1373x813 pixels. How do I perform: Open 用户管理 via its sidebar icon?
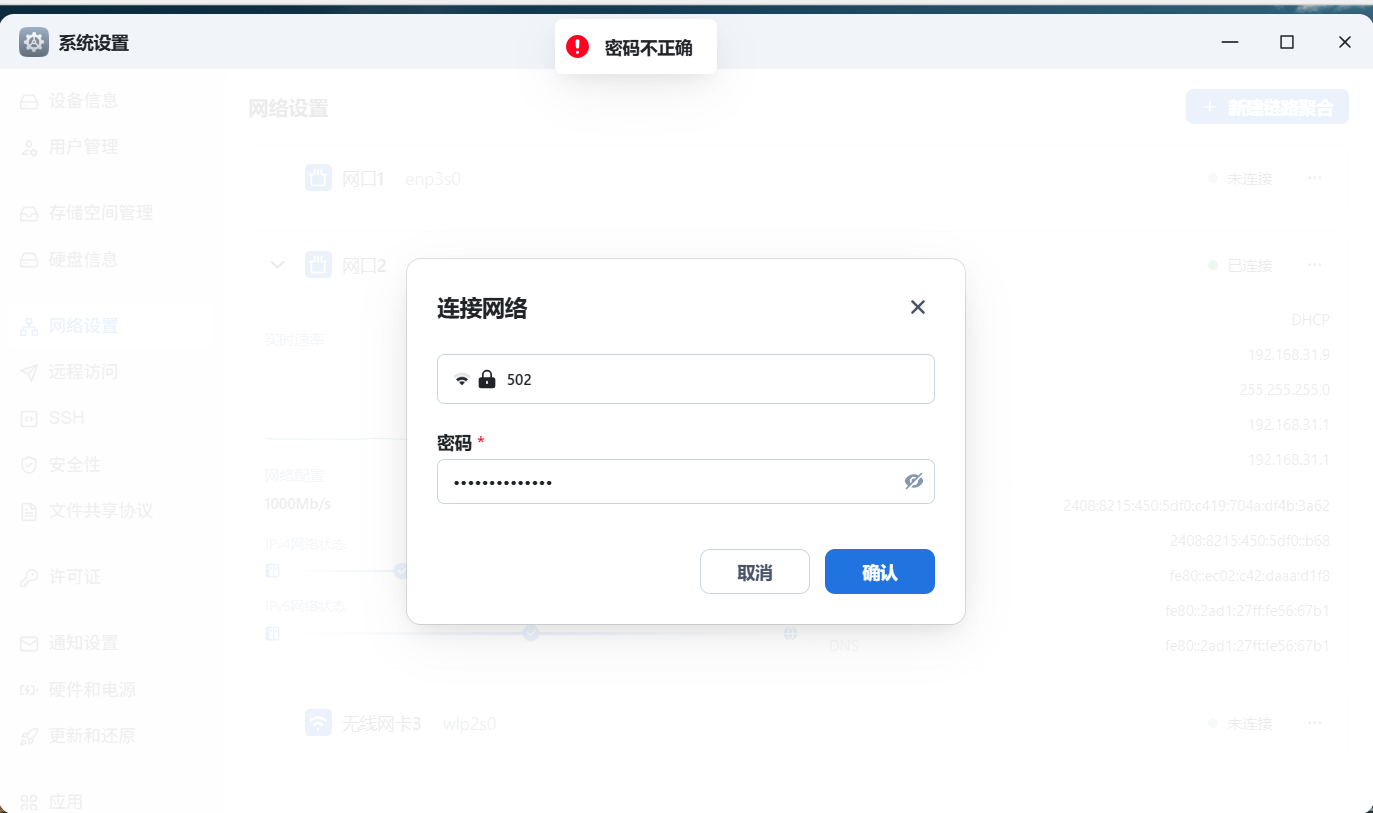pyautogui.click(x=30, y=147)
